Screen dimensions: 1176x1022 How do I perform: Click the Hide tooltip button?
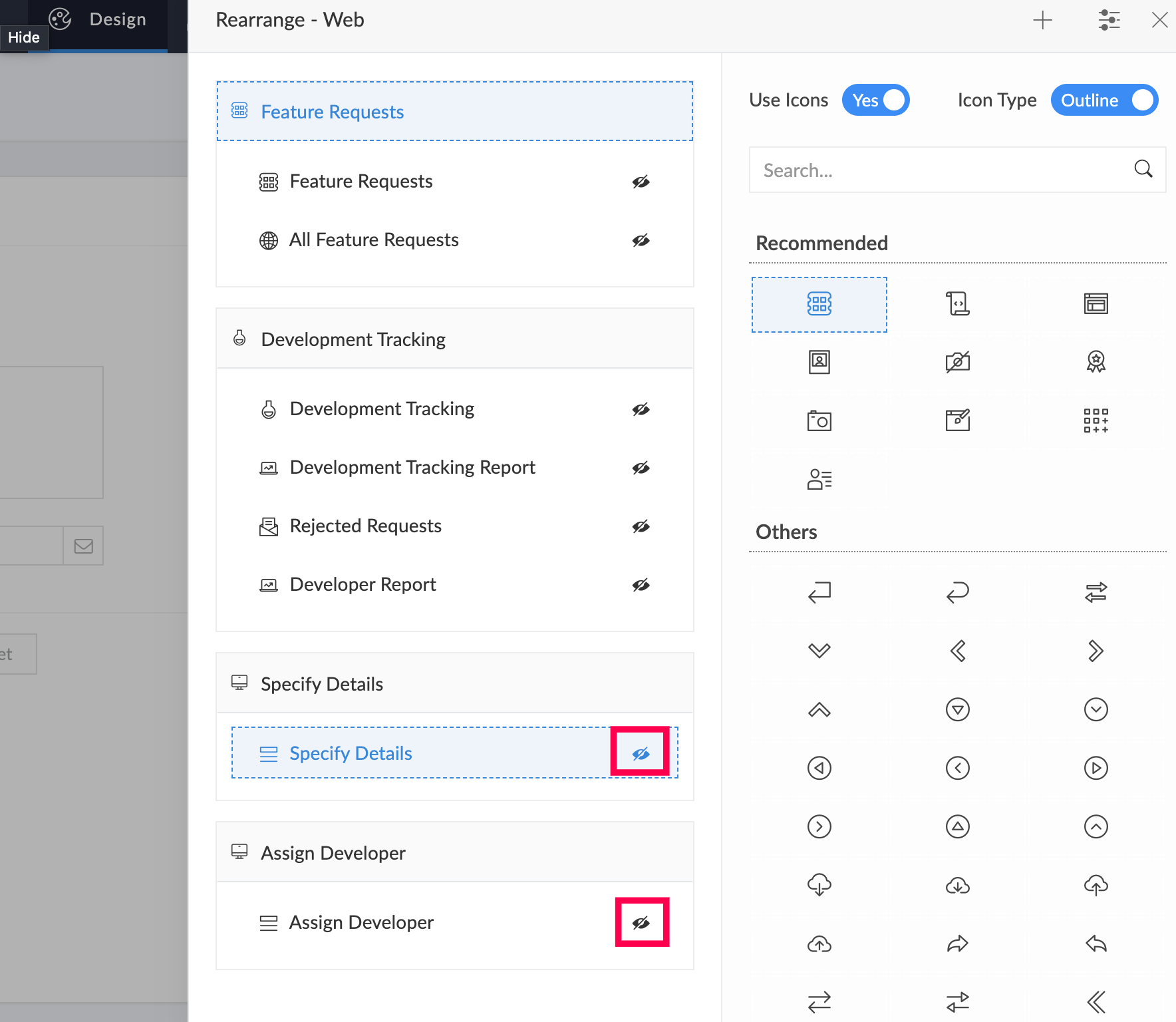(24, 37)
